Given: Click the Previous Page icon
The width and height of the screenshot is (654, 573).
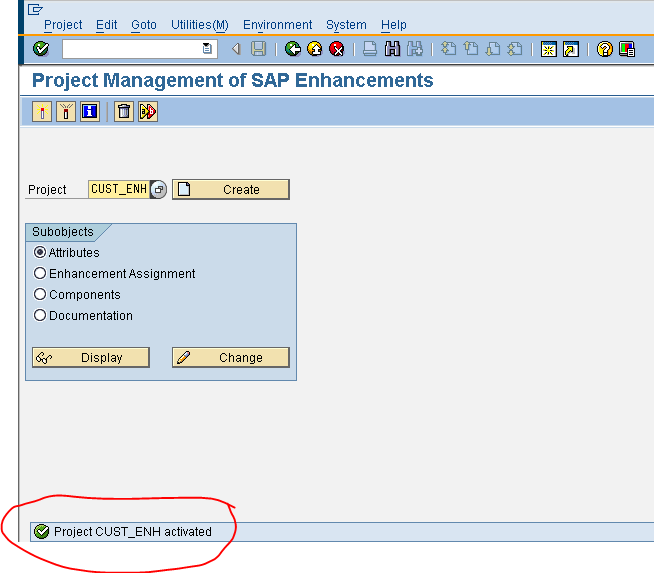Looking at the screenshot, I should click(471, 49).
